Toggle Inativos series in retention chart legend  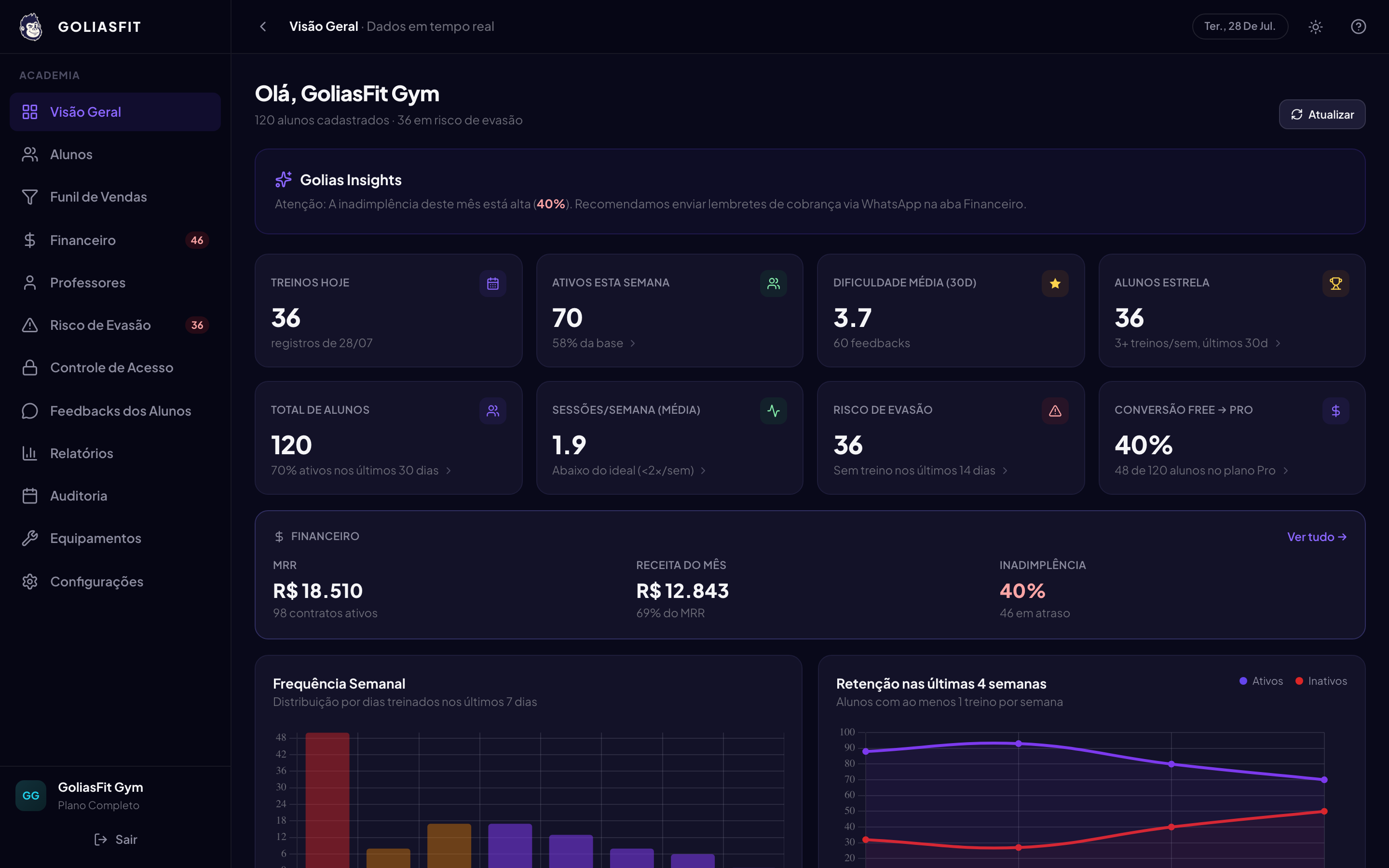point(1321,681)
